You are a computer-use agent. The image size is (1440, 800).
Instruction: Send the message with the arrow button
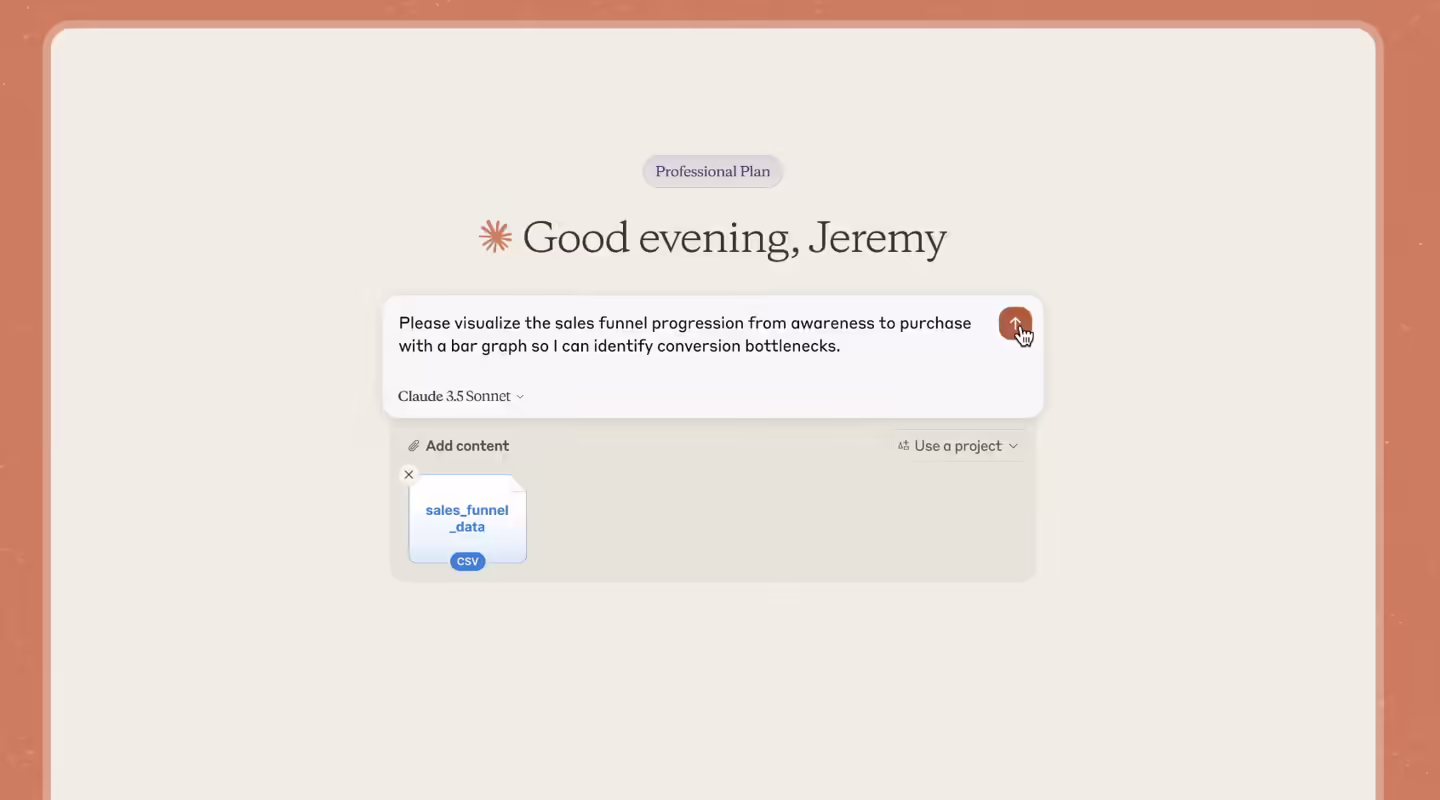(x=1014, y=323)
